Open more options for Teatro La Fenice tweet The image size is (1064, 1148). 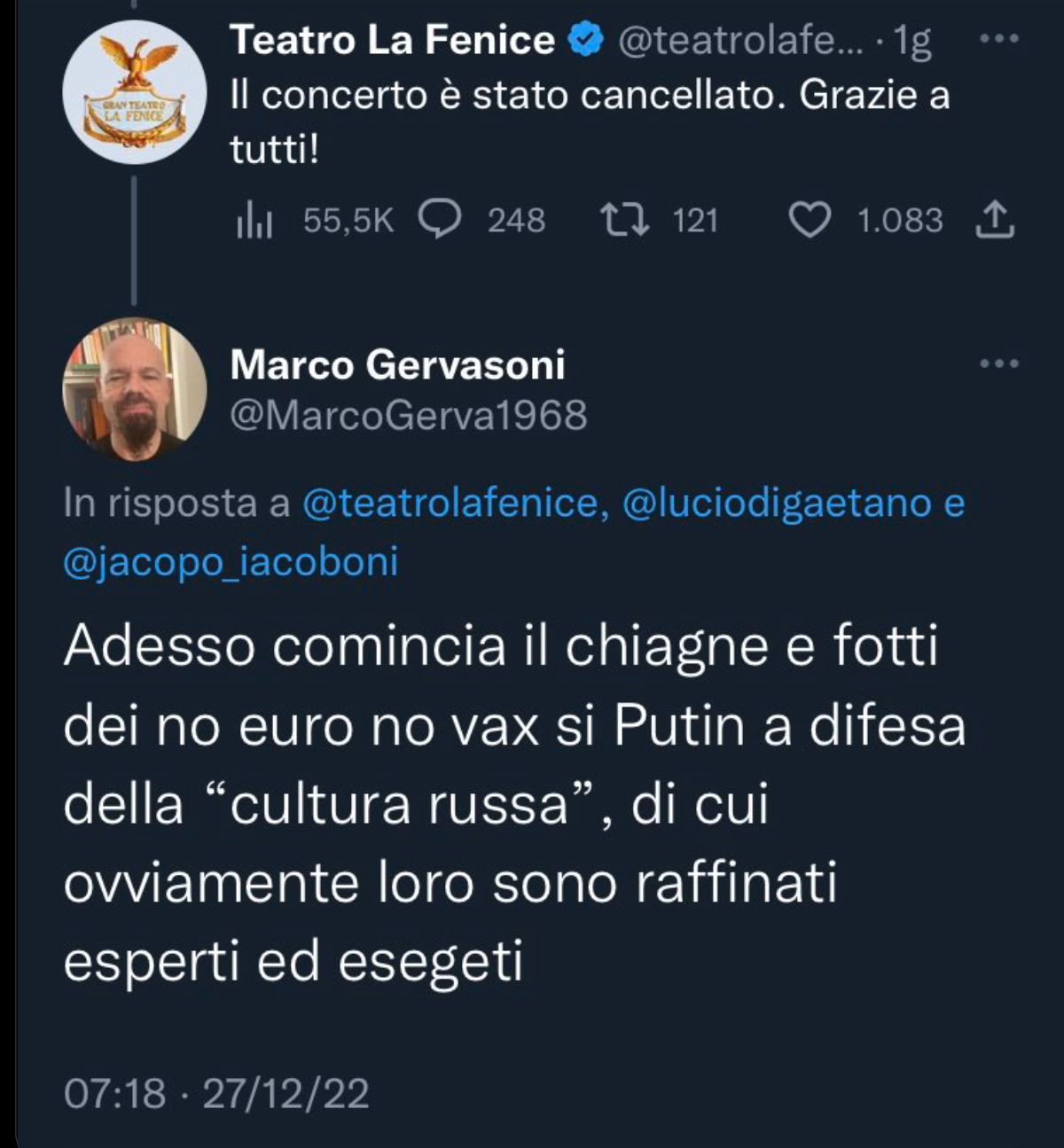click(x=999, y=39)
